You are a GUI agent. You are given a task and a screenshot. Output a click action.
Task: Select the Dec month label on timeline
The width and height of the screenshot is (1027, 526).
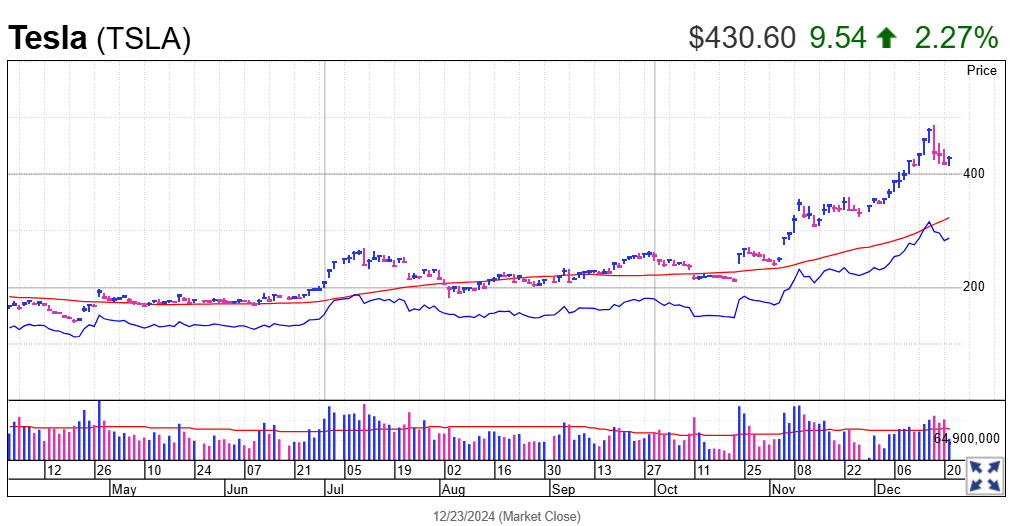click(889, 489)
